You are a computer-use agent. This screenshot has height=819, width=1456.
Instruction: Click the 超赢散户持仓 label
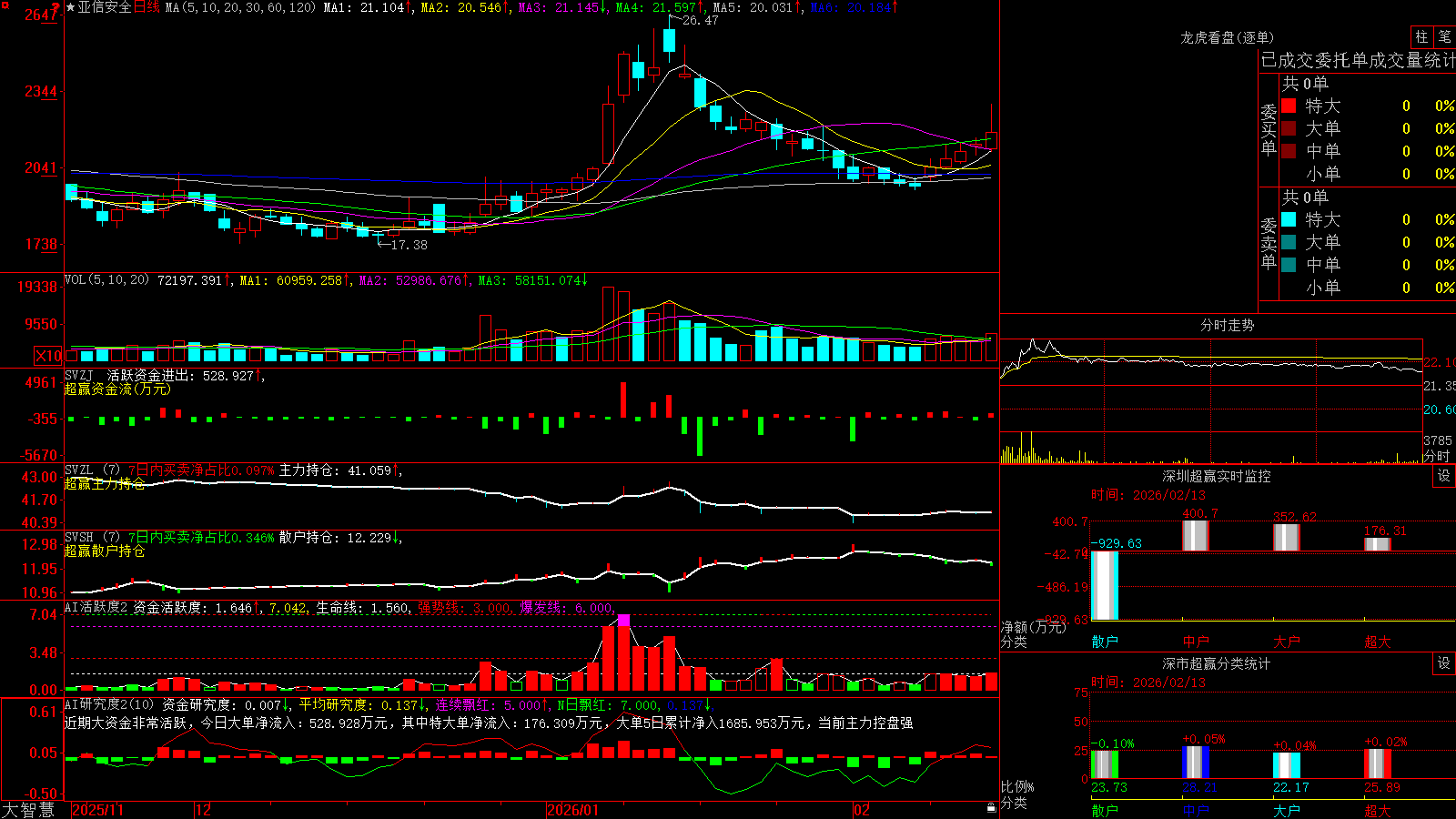tap(105, 551)
